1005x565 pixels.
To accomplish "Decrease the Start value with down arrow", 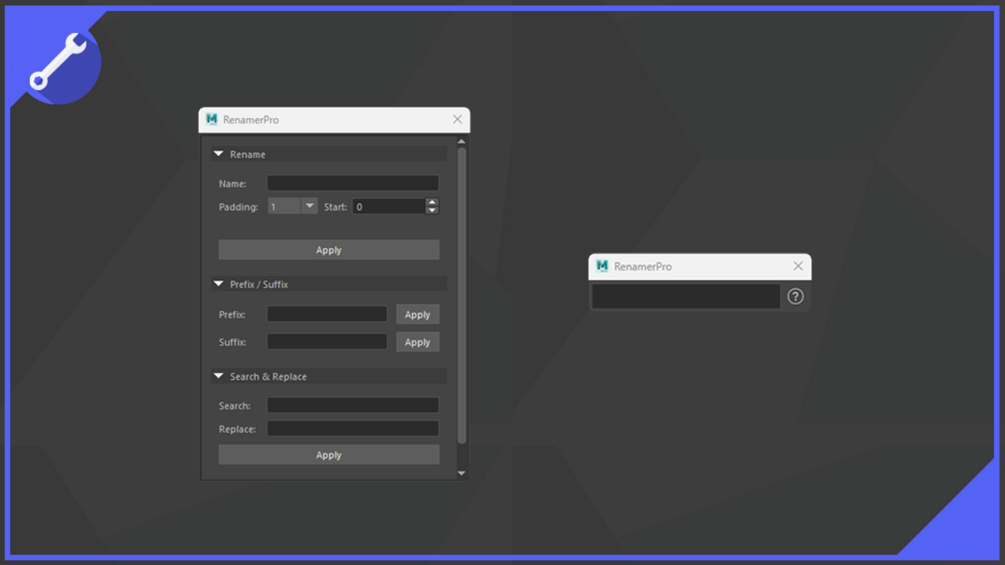I will 432,210.
